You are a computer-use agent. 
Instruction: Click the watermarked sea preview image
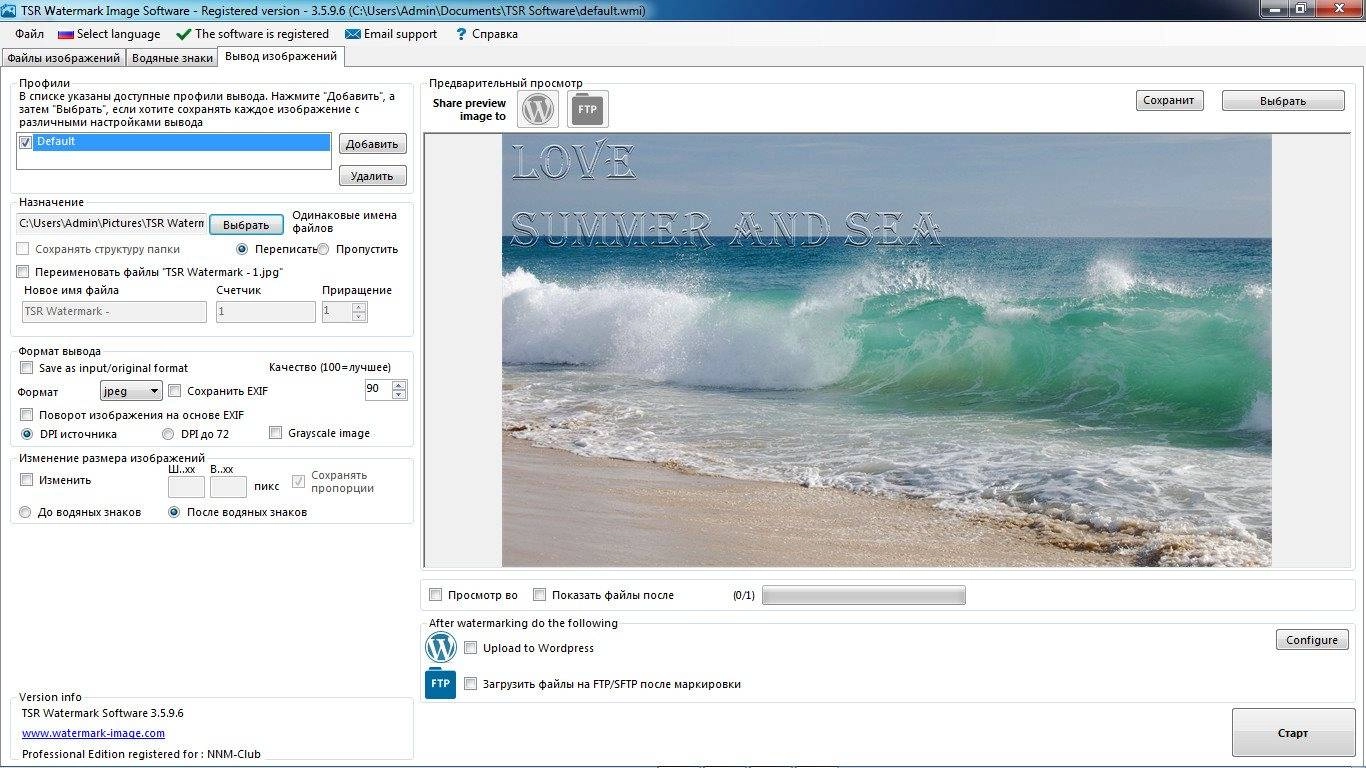click(886, 350)
